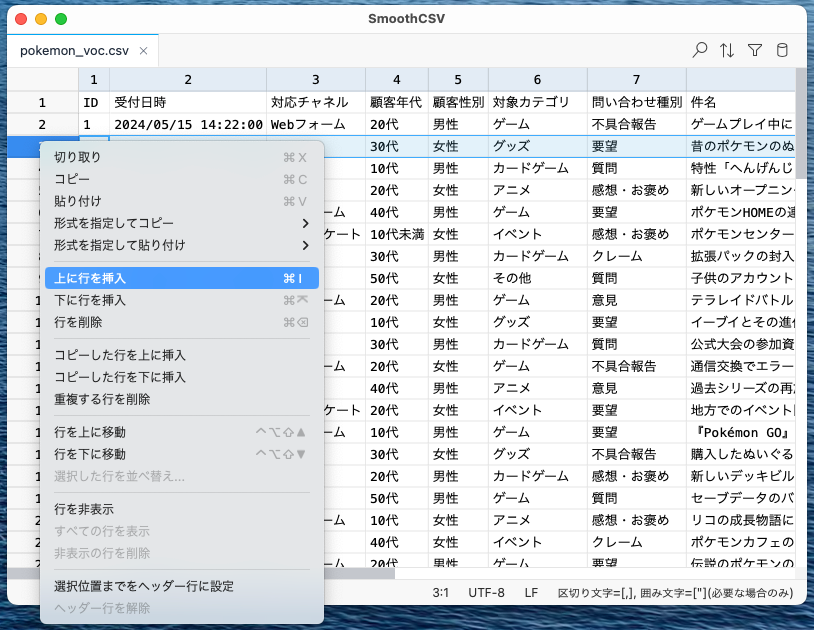
Task: Open the sort arrows tool
Action: (727, 50)
